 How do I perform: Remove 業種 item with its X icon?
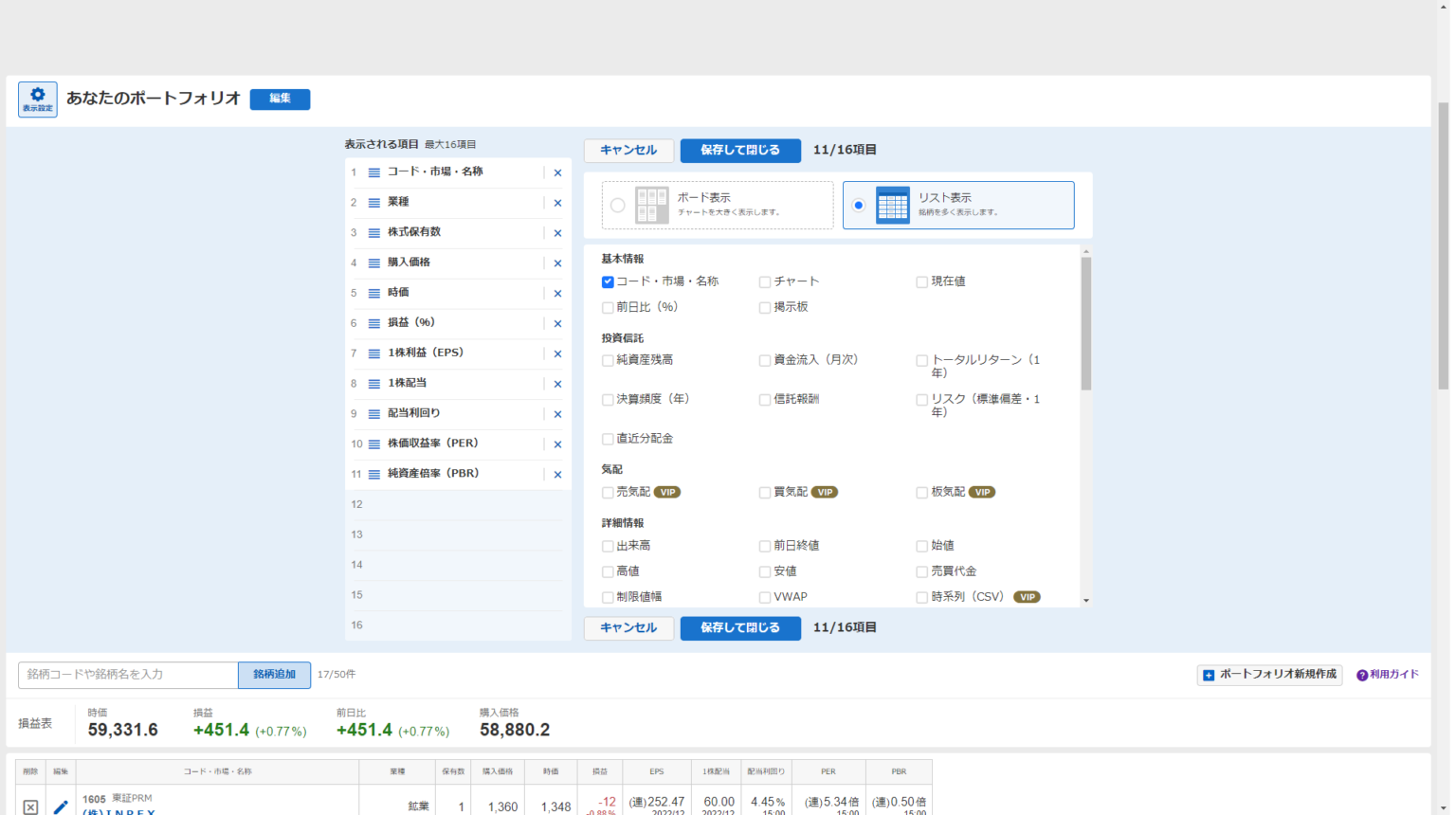[x=557, y=203]
